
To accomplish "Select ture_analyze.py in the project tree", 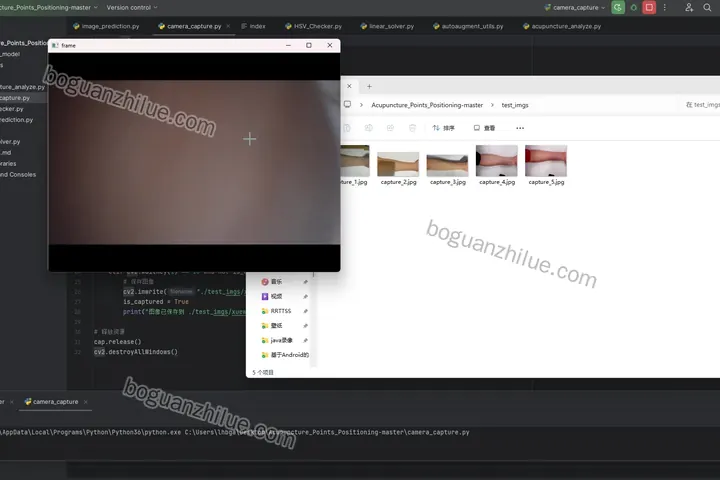I will [22, 87].
